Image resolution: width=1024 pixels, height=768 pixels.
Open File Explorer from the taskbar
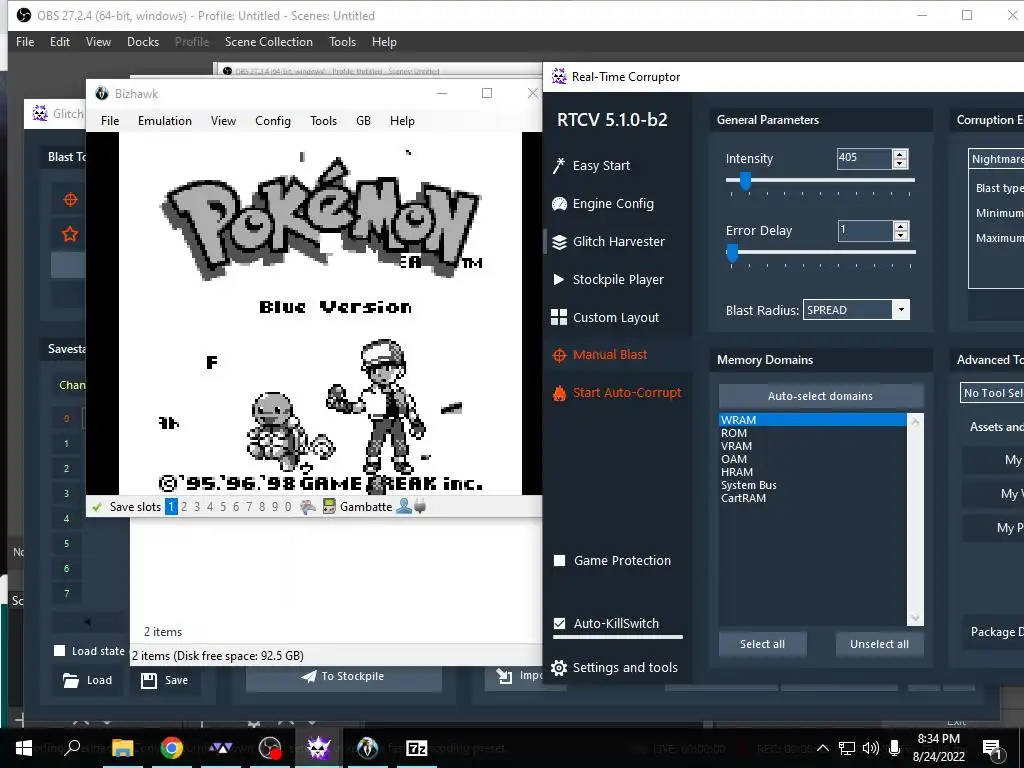click(122, 748)
